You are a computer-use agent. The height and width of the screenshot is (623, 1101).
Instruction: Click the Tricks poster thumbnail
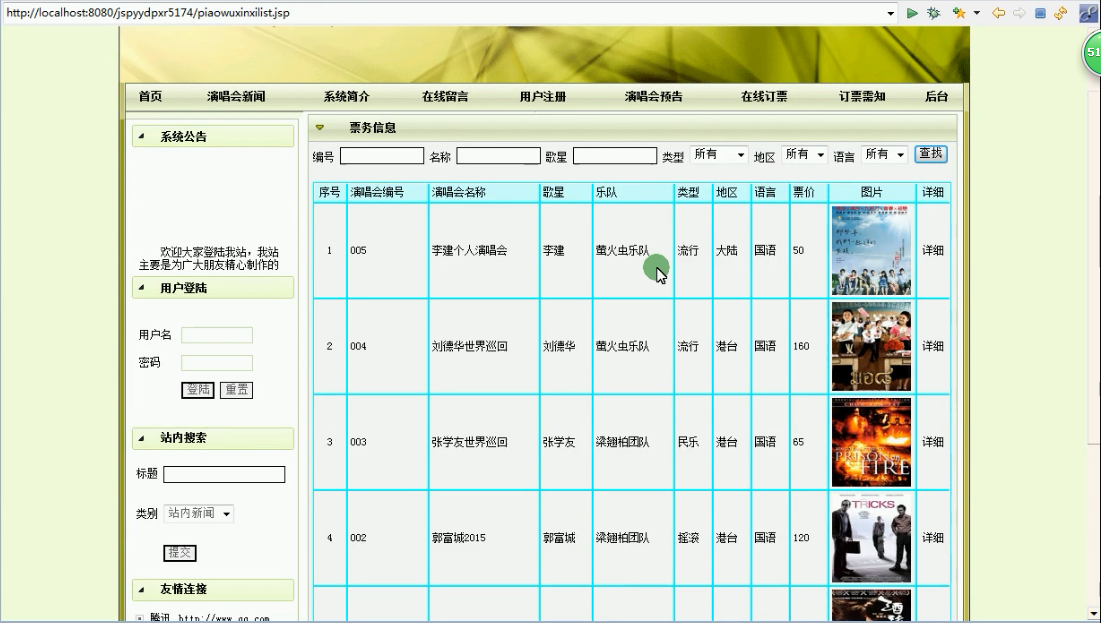(x=871, y=538)
